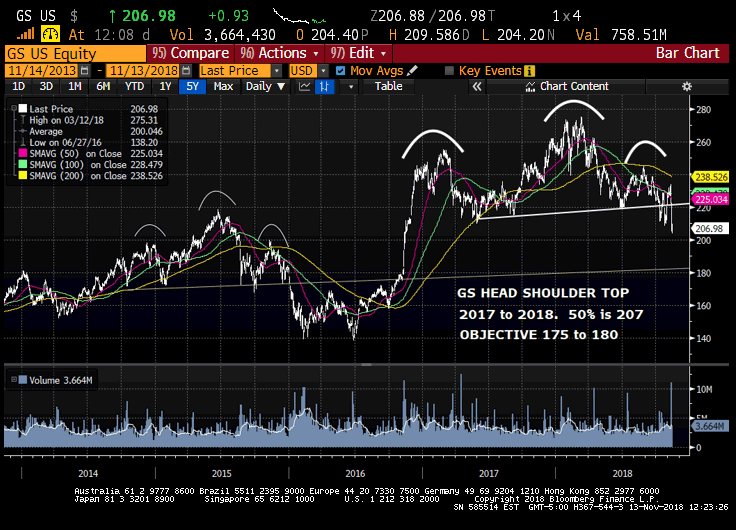Click the intraday sparkline mini chart
Image resolution: width=736 pixels, height=530 pixels.
tap(300, 16)
